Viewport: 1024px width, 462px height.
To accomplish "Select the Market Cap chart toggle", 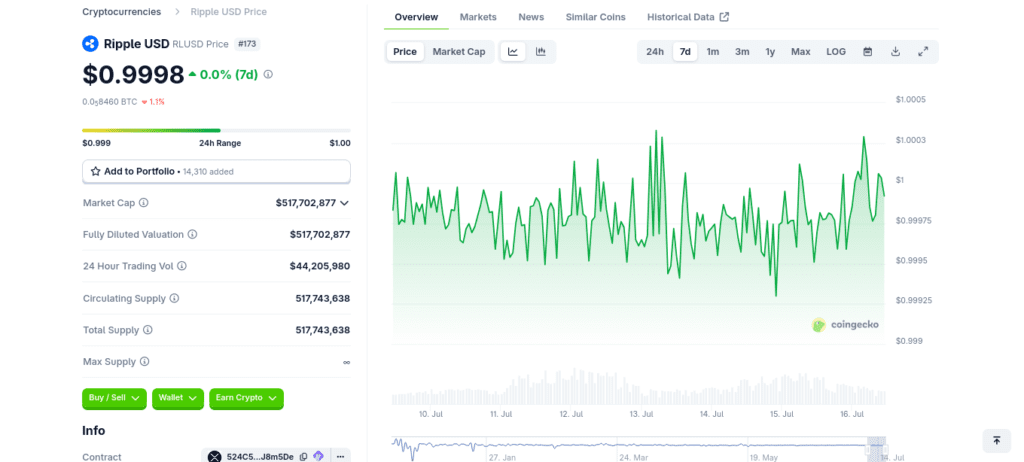I will (459, 52).
